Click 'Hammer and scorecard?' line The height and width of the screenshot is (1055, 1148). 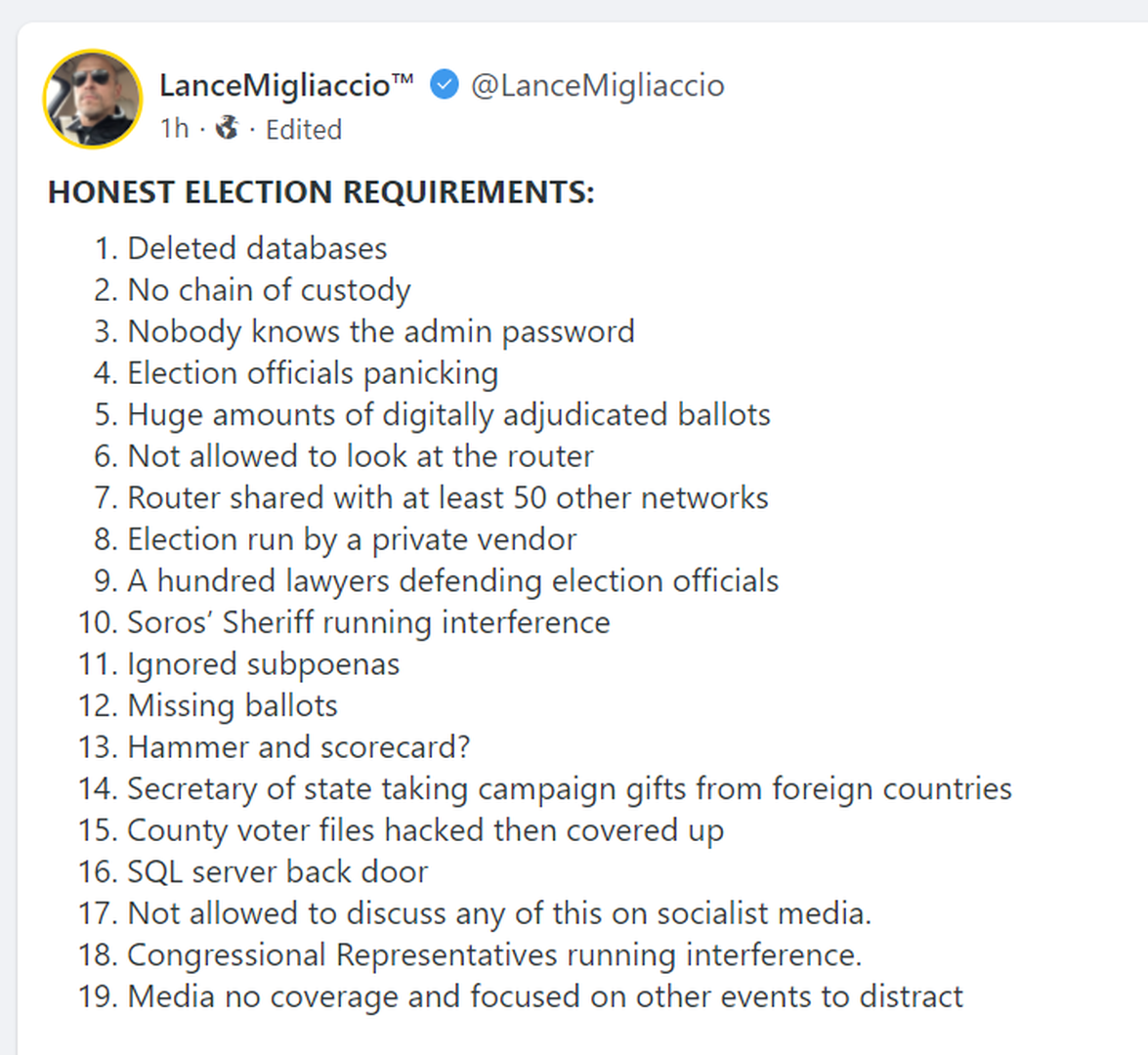(x=298, y=747)
